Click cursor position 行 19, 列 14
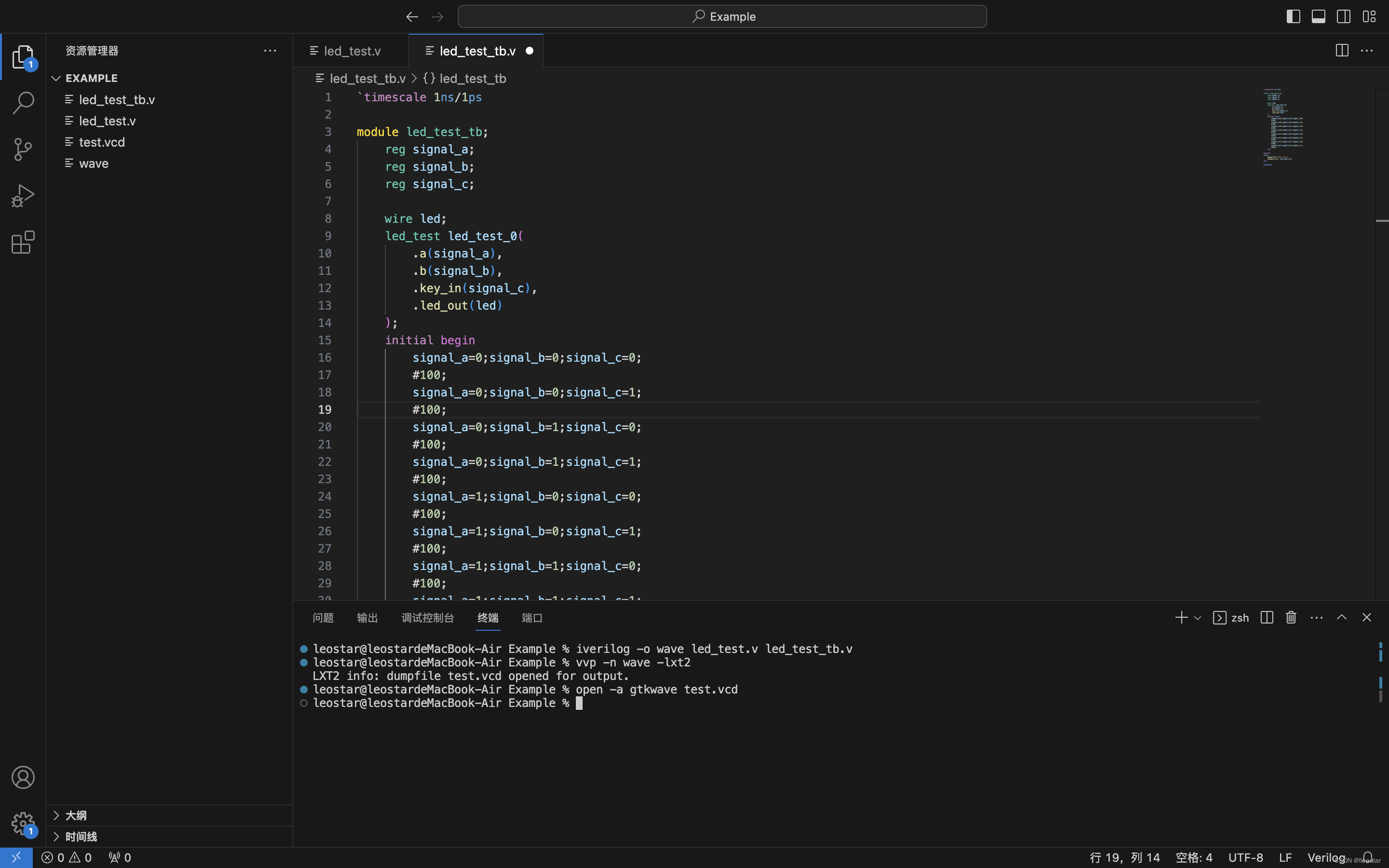This screenshot has height=868, width=1389. (1124, 858)
